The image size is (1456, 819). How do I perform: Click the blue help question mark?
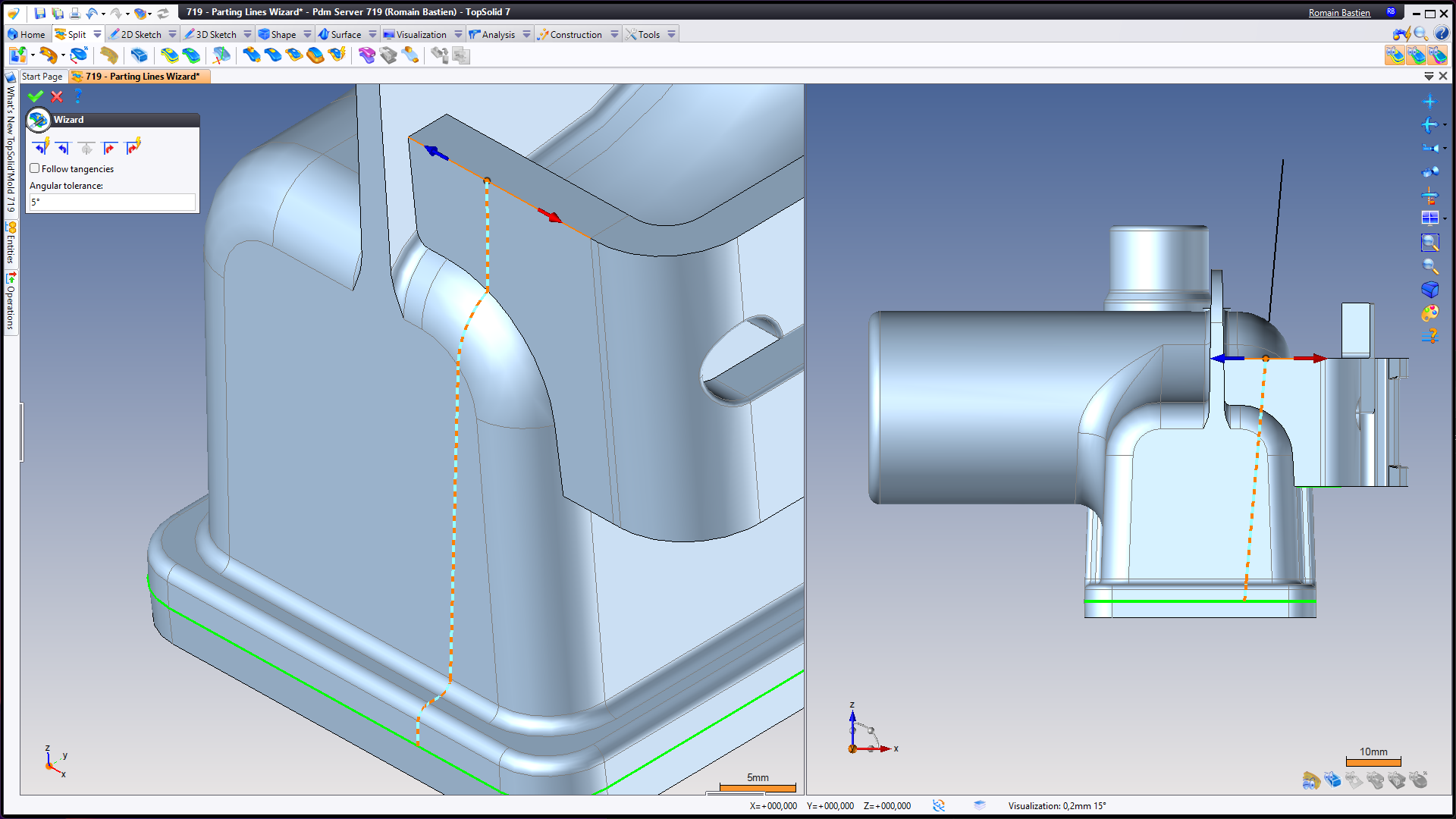78,96
